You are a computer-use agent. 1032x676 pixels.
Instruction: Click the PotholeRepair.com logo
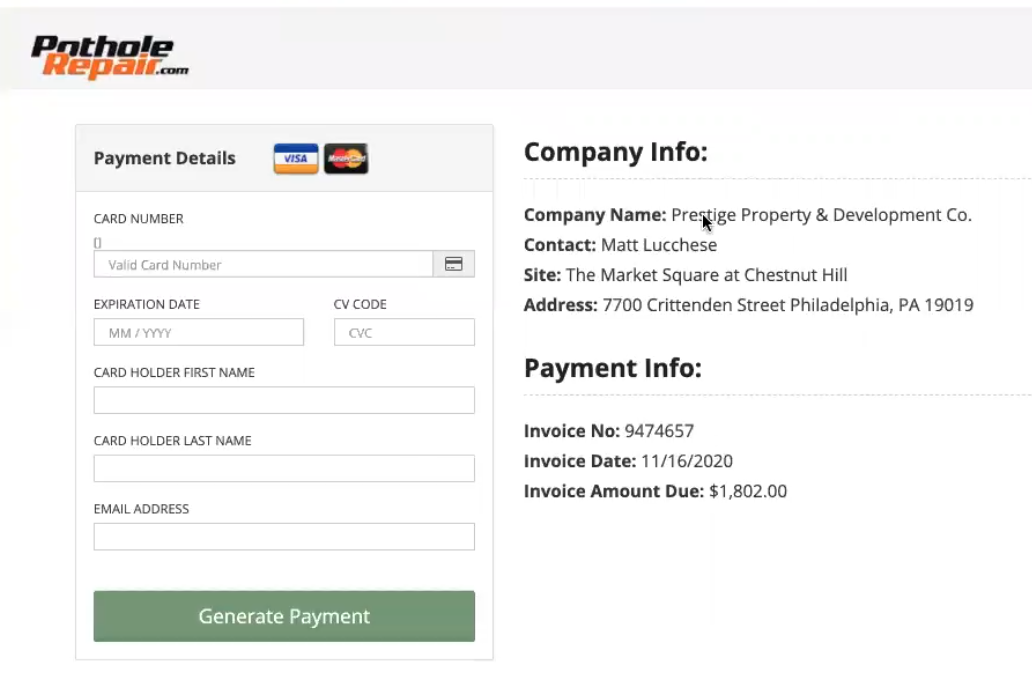[x=110, y=57]
